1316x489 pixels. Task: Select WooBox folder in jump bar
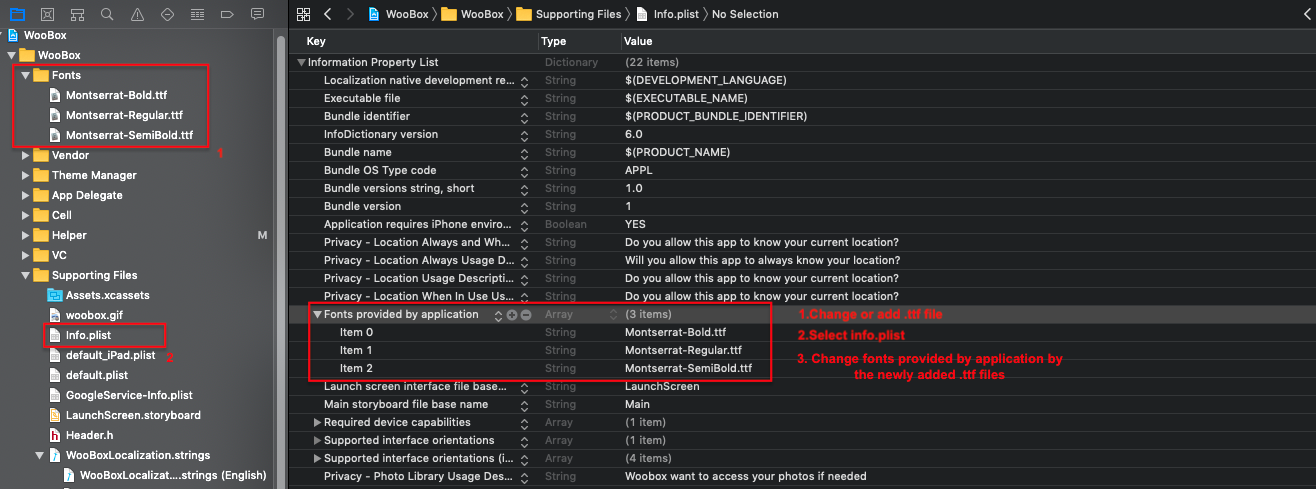tap(473, 14)
